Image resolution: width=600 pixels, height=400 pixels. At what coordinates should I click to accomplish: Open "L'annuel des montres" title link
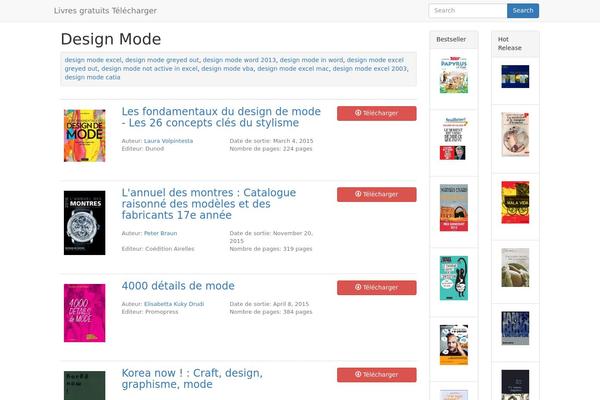point(209,204)
